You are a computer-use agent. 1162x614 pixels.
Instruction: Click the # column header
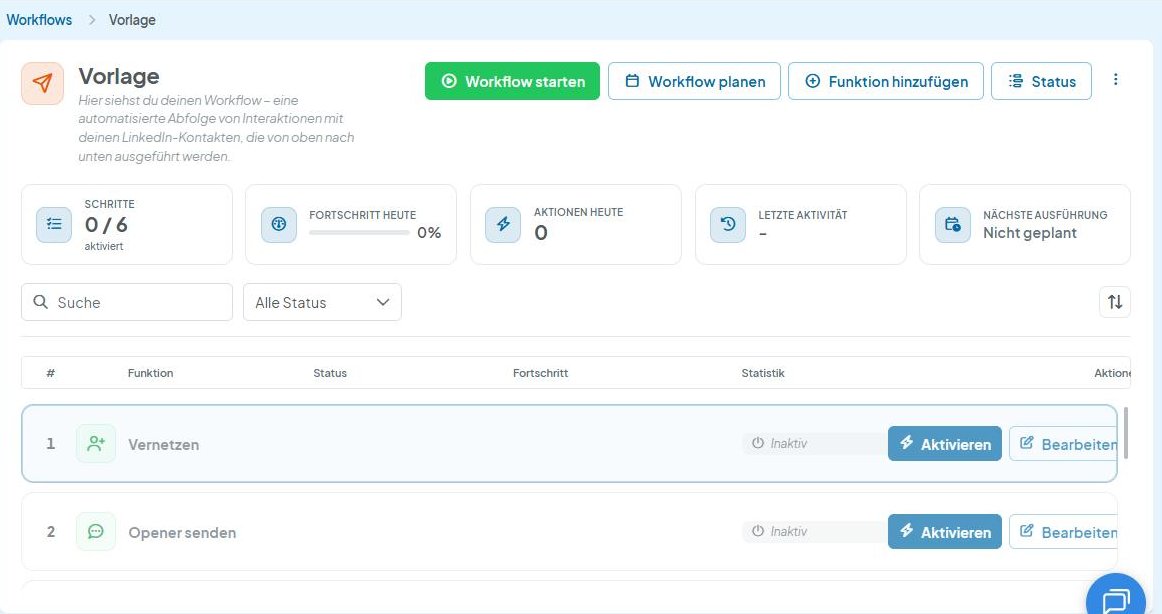(50, 373)
